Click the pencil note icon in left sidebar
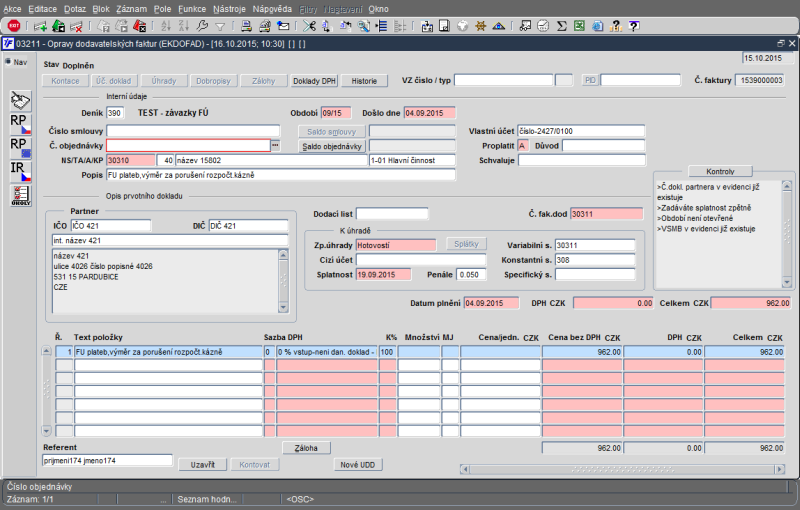This screenshot has height=510, width=800. pos(20,100)
